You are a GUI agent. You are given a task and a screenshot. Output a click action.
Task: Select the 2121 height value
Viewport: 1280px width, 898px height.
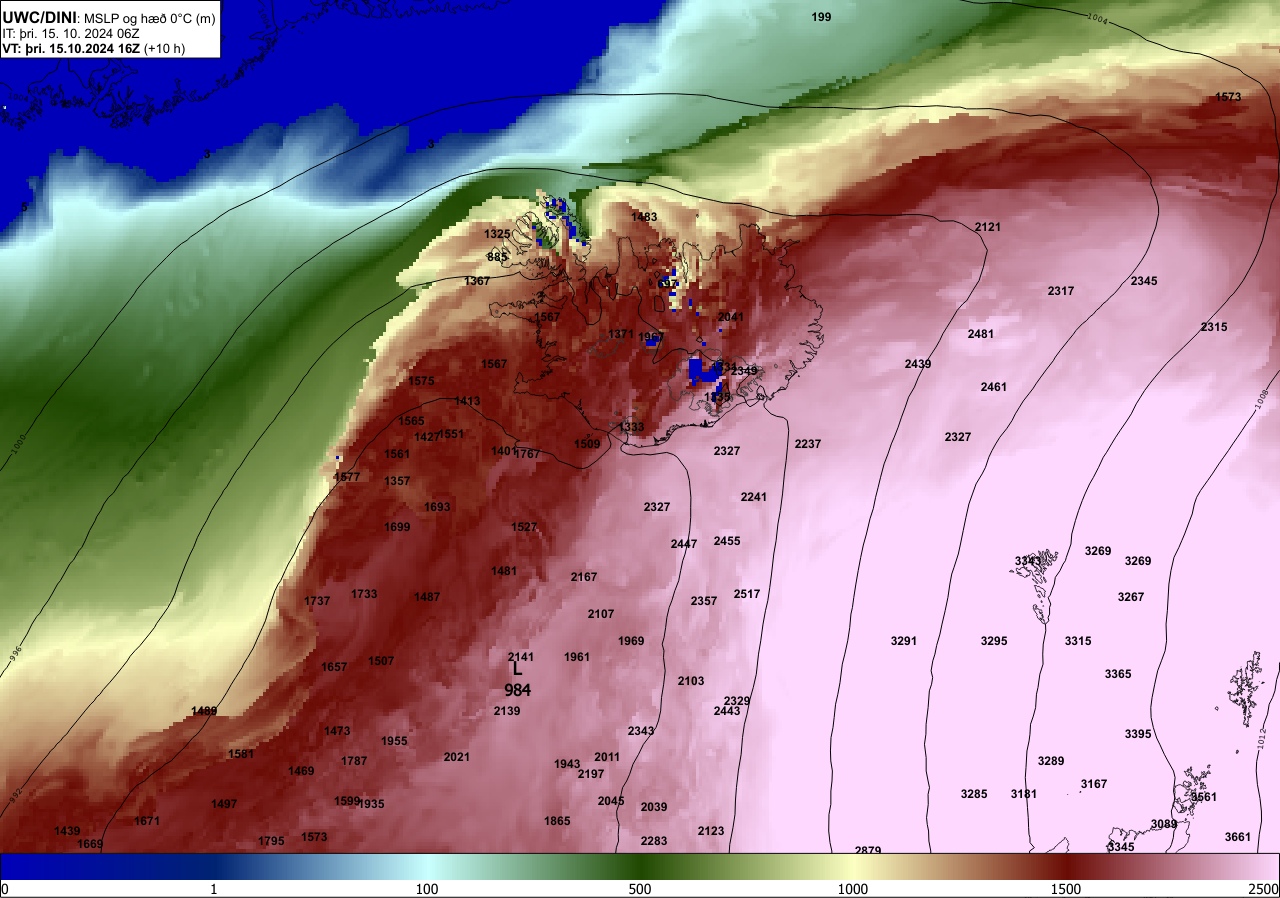click(987, 227)
